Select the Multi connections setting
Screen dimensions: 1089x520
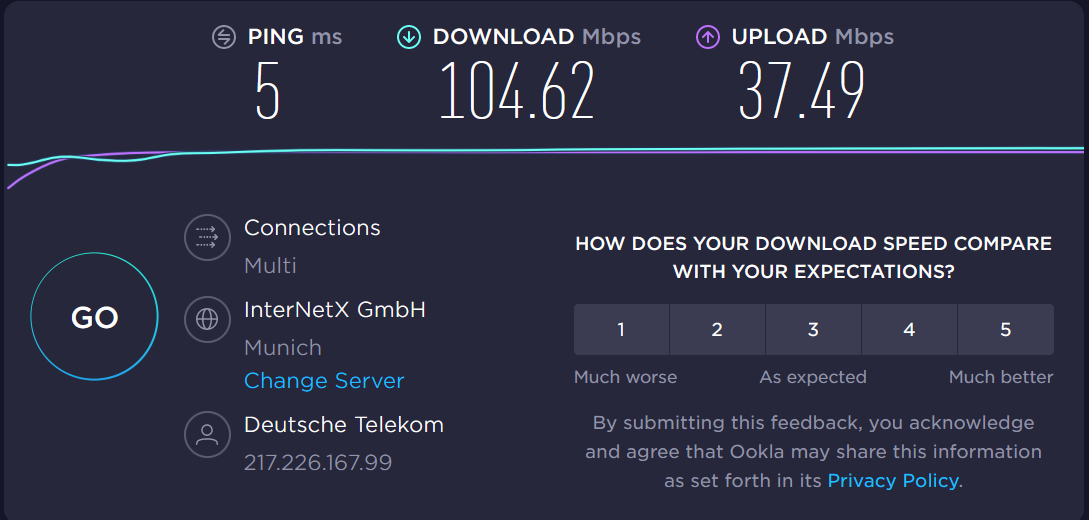(x=270, y=265)
